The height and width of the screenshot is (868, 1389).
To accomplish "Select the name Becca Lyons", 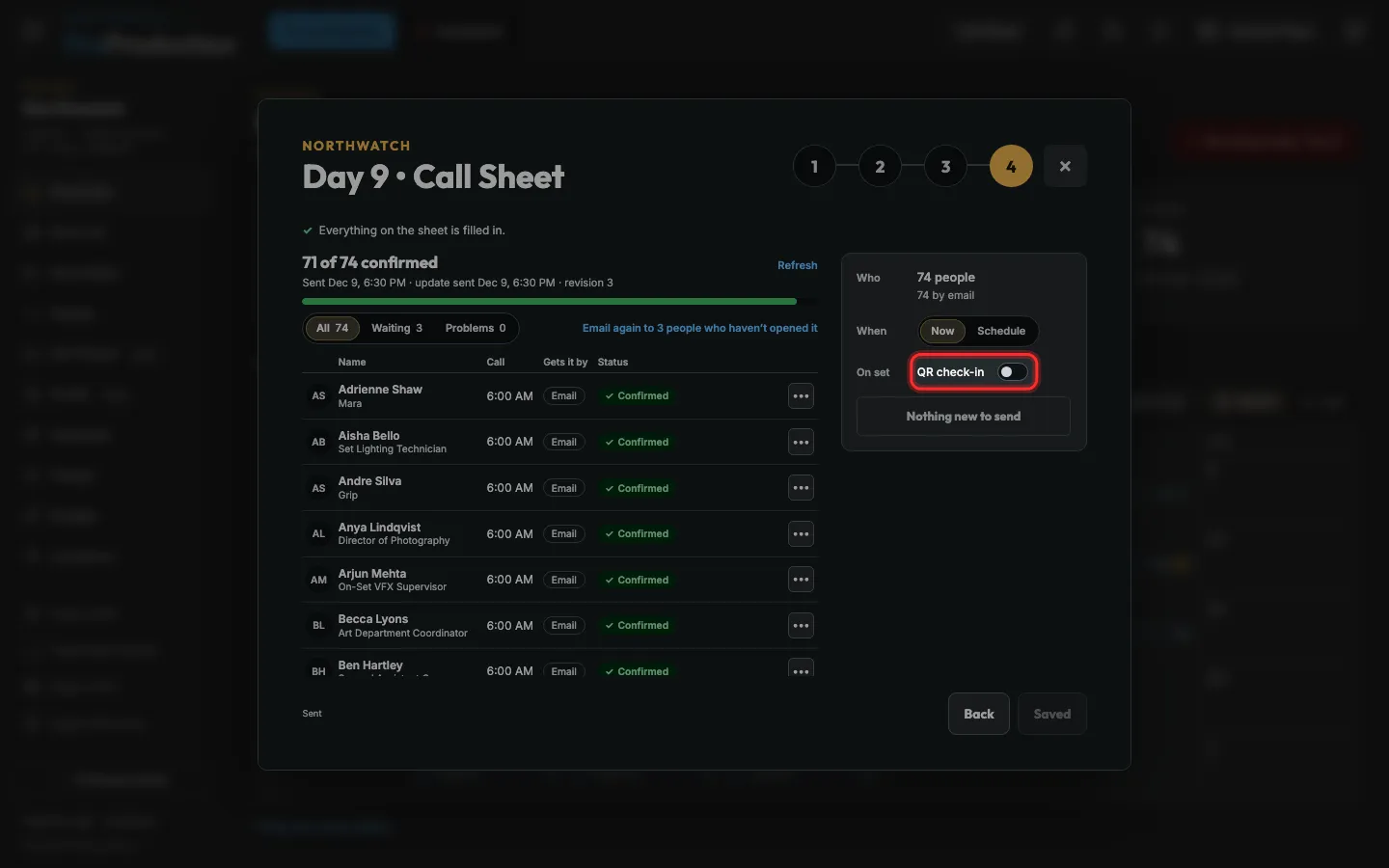I will tap(373, 619).
